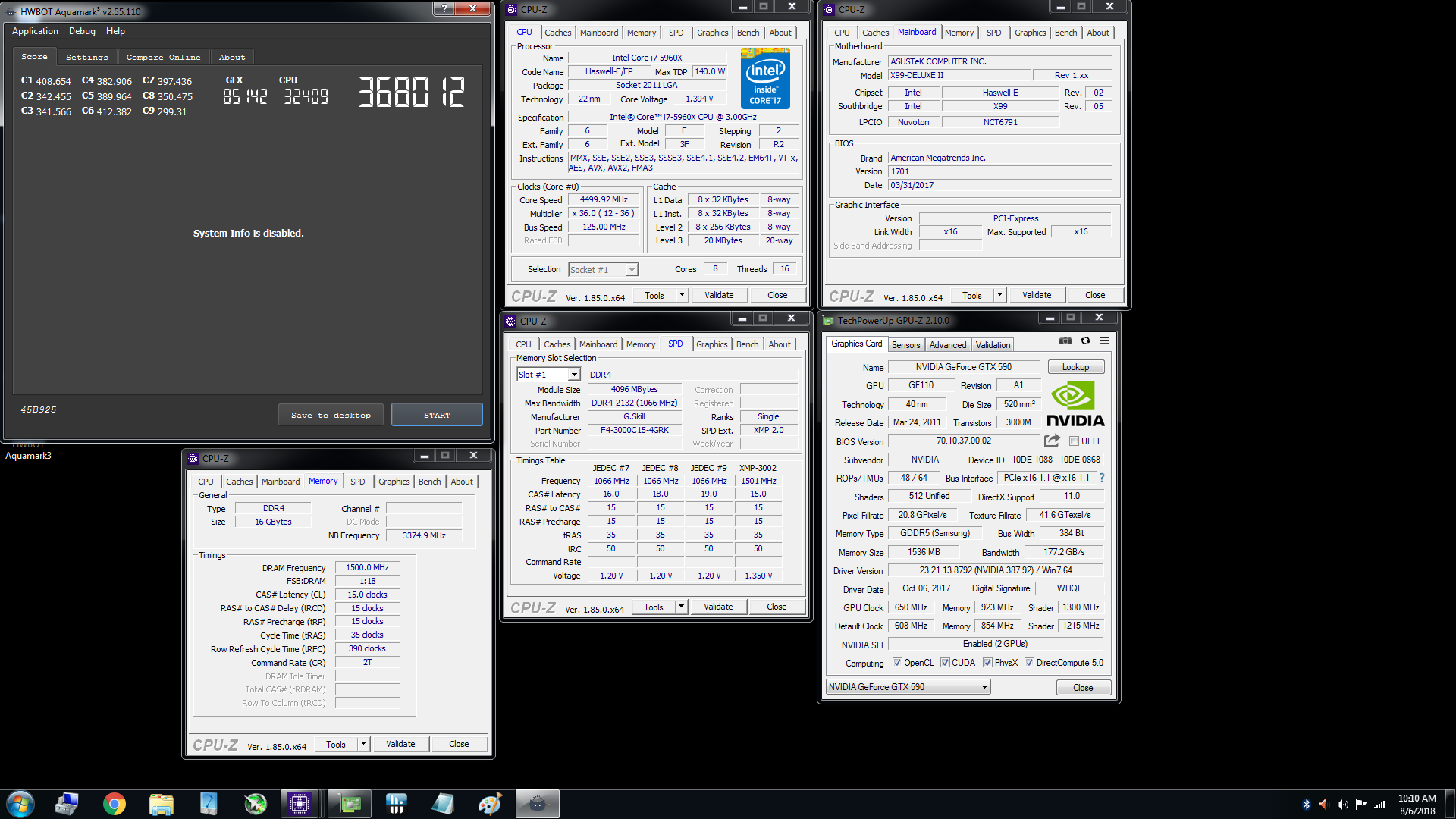Image resolution: width=1456 pixels, height=819 pixels.
Task: Open the toolbox computer taskbar icon
Action: (67, 804)
